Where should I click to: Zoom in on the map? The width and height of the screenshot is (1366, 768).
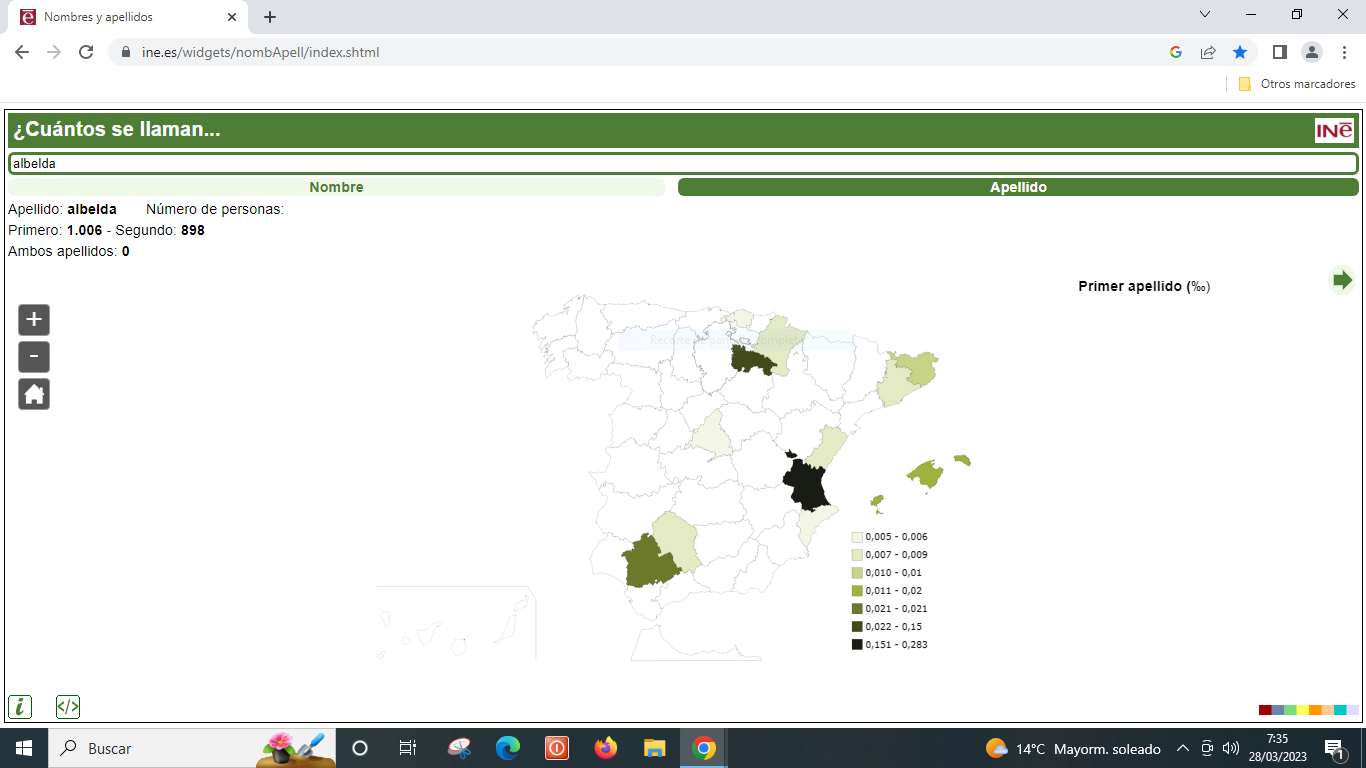tap(34, 320)
